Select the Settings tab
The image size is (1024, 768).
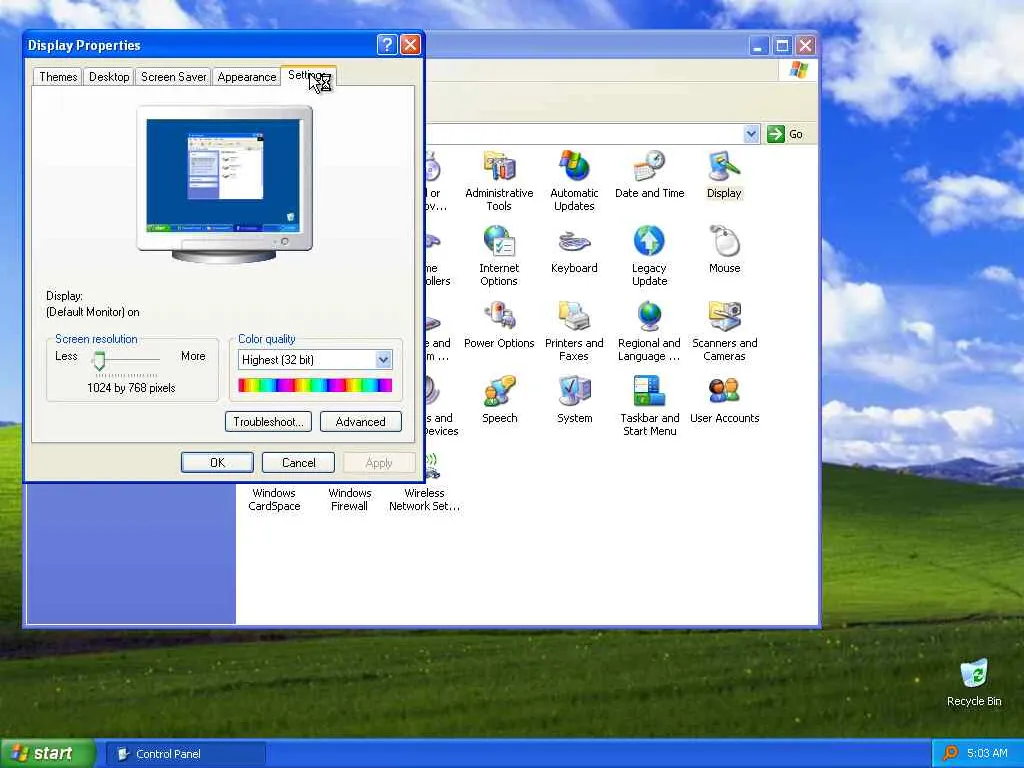308,75
